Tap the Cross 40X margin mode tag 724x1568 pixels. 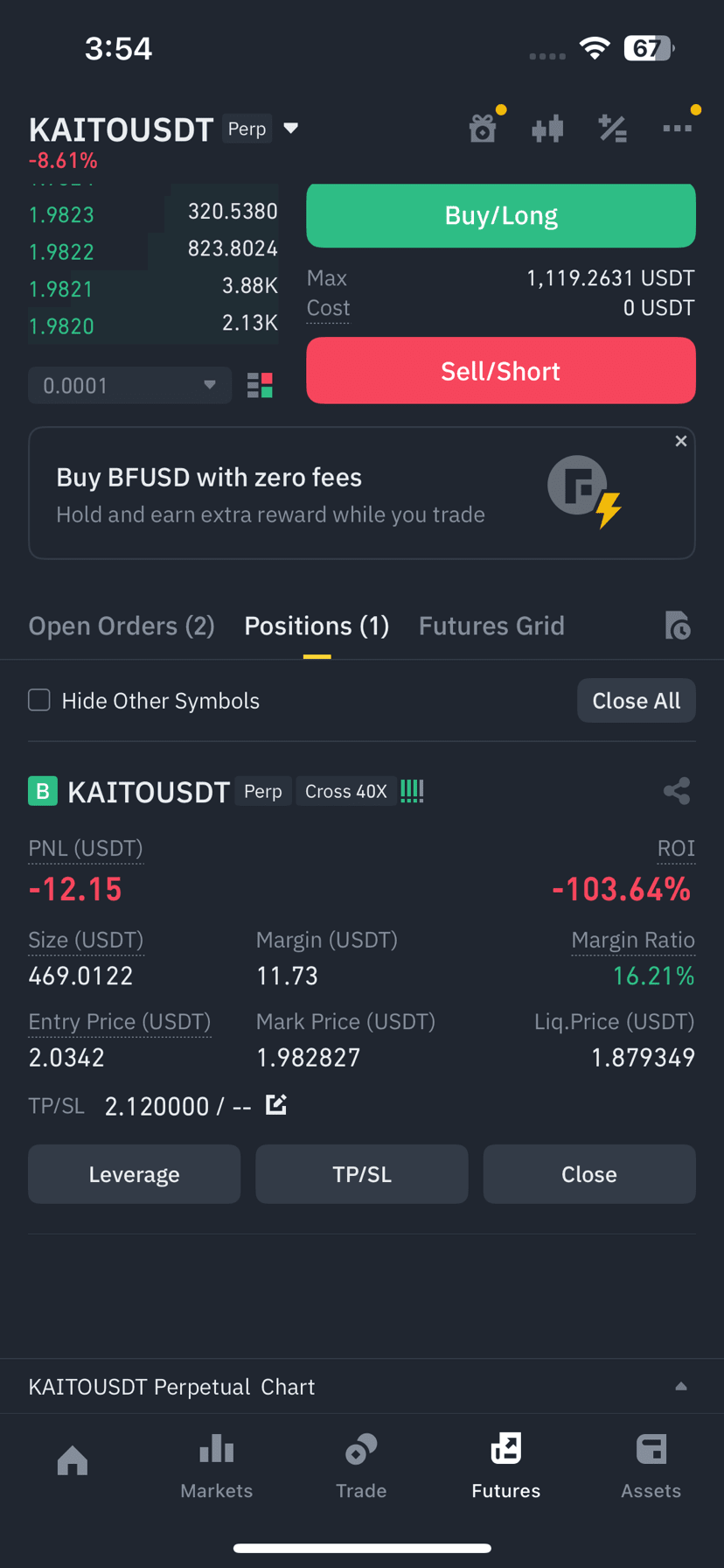[345, 791]
